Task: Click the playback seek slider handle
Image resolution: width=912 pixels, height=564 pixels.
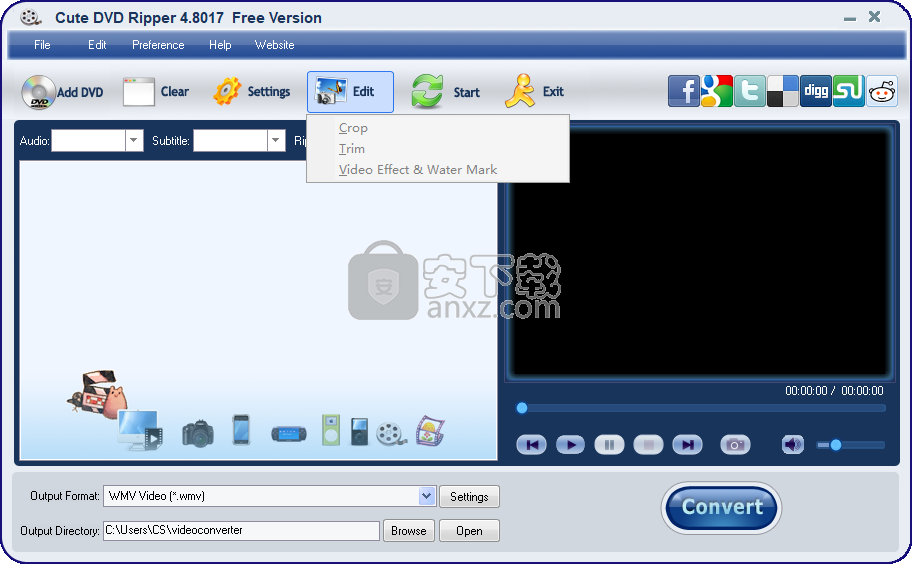Action: 522,408
